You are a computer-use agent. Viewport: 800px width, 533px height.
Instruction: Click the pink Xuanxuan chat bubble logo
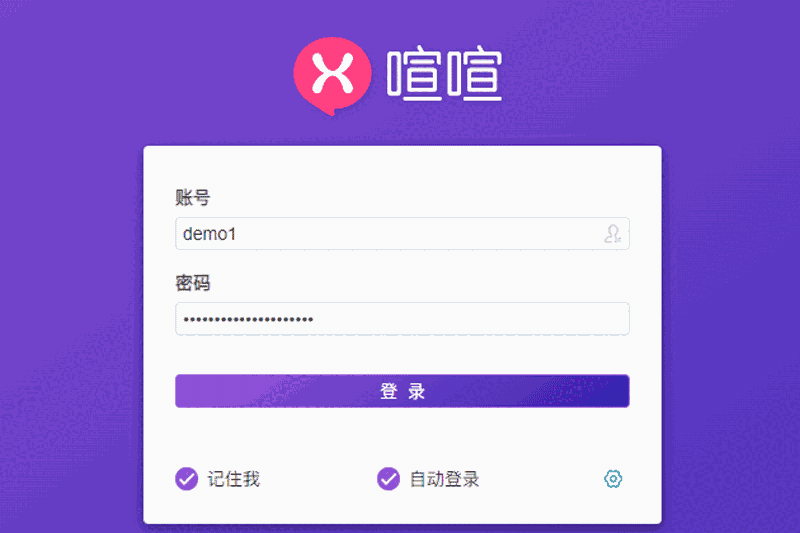[332, 75]
